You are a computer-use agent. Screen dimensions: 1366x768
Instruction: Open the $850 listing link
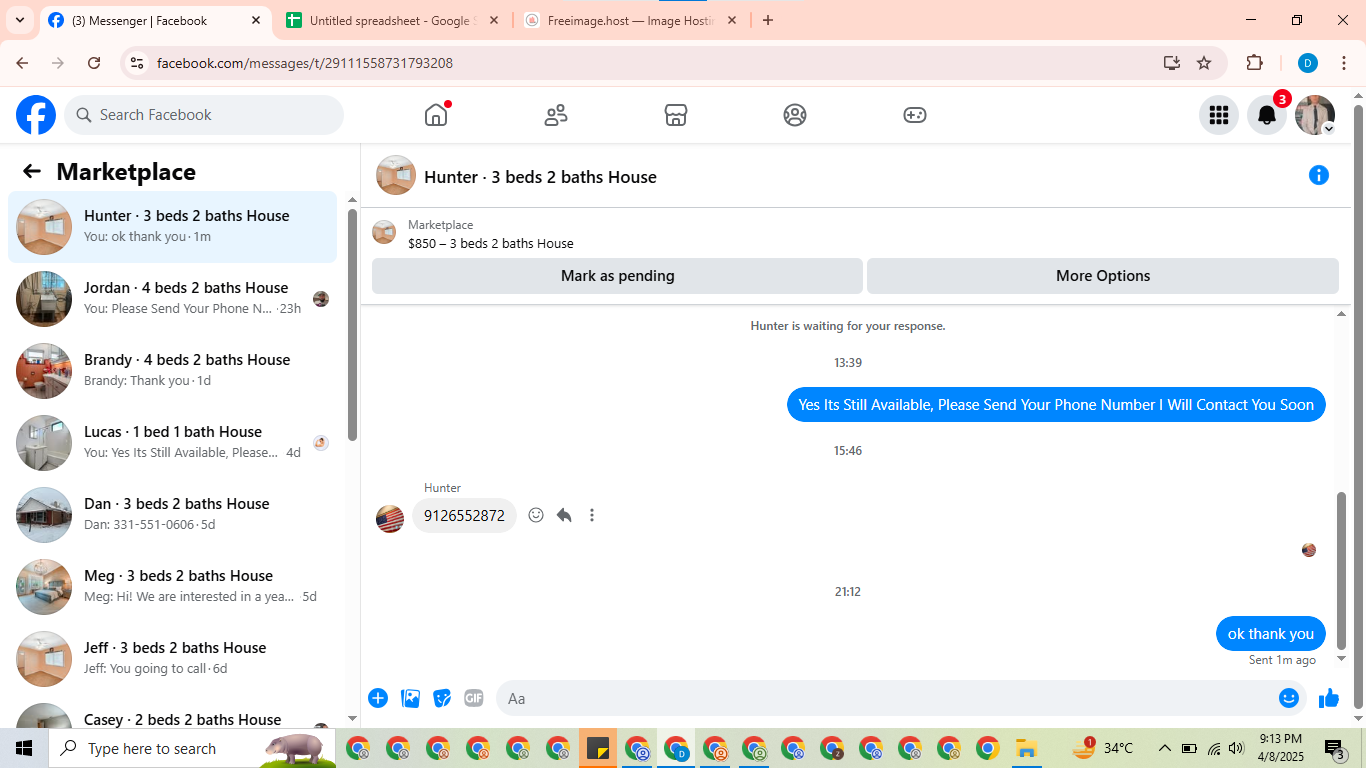pyautogui.click(x=491, y=243)
